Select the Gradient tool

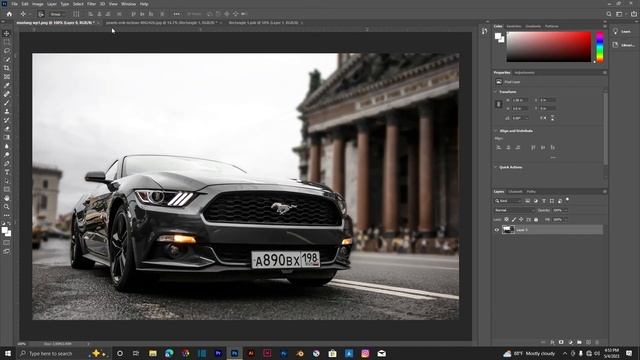tap(7, 137)
